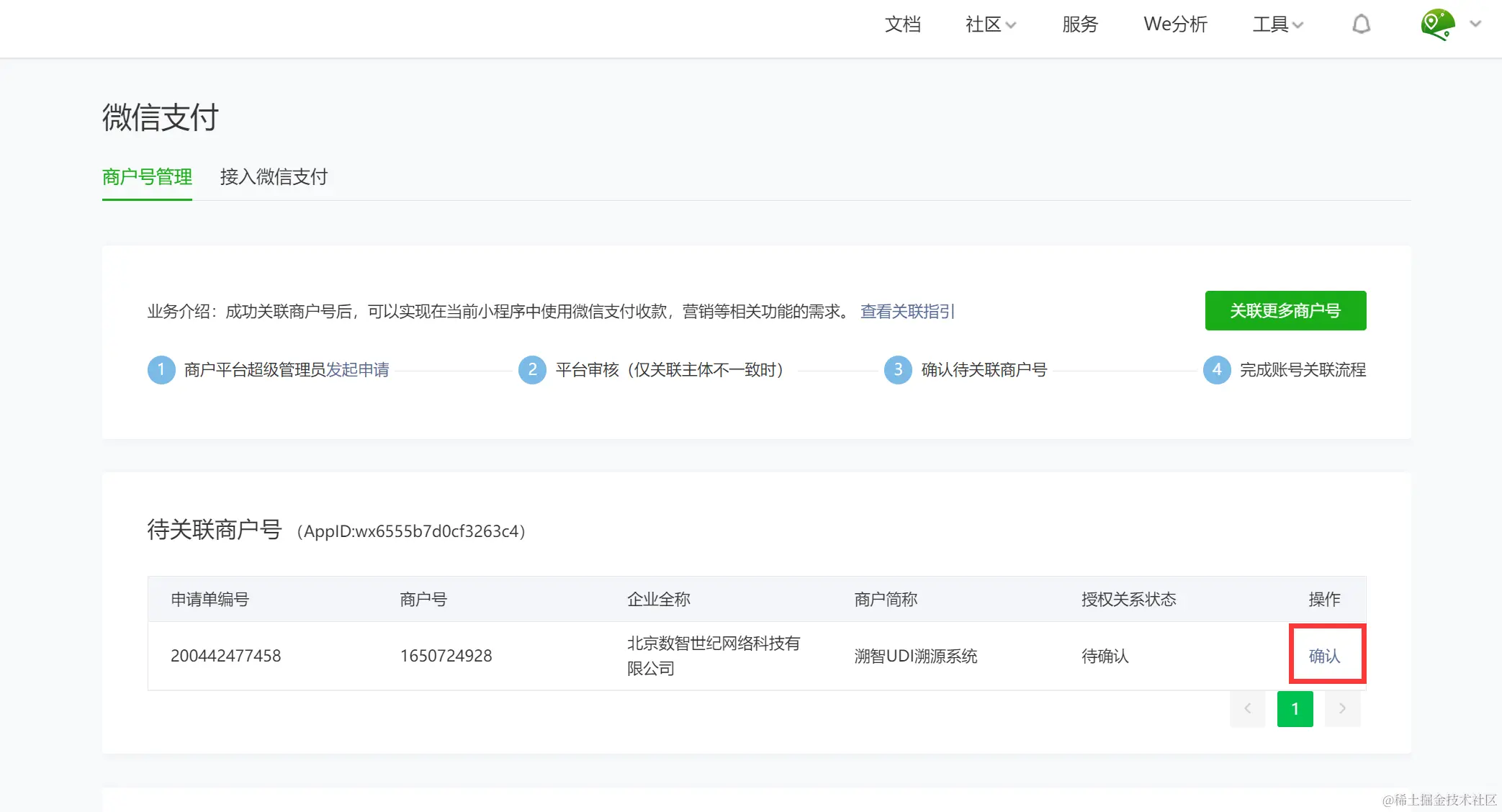Expand the account chevron beside avatar
Screen dimensions: 1502x812
1475,24
